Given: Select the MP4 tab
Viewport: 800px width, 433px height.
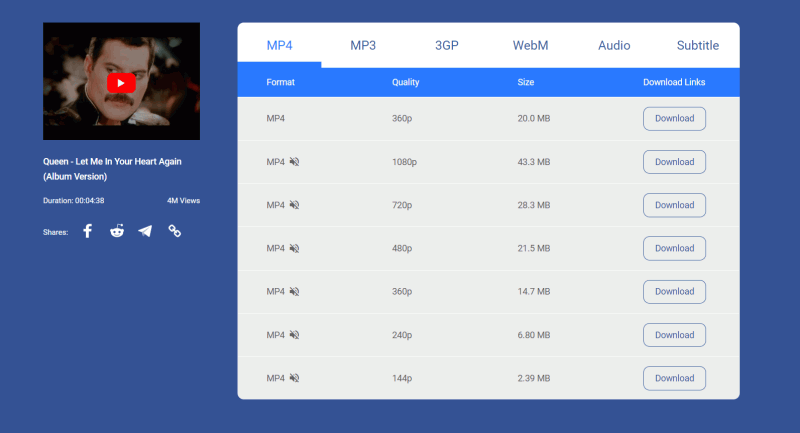Looking at the screenshot, I should (280, 45).
